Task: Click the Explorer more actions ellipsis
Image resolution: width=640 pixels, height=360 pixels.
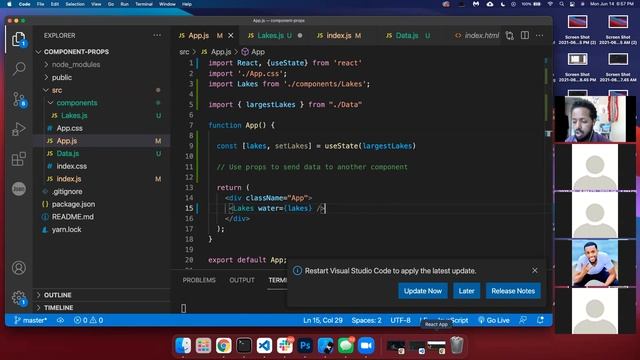Action: click(157, 36)
